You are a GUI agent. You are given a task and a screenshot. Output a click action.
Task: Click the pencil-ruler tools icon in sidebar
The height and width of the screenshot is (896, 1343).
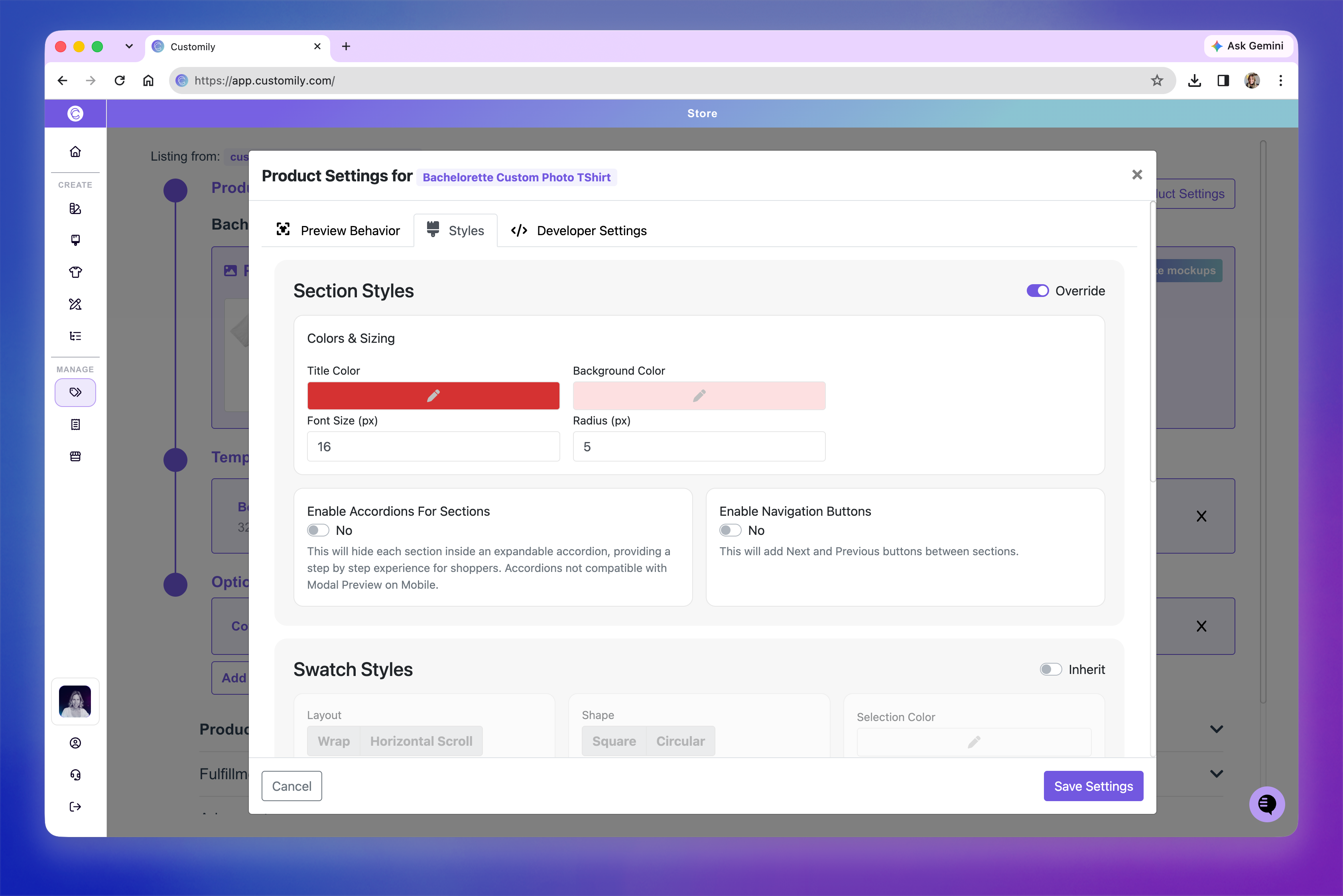pyautogui.click(x=75, y=304)
